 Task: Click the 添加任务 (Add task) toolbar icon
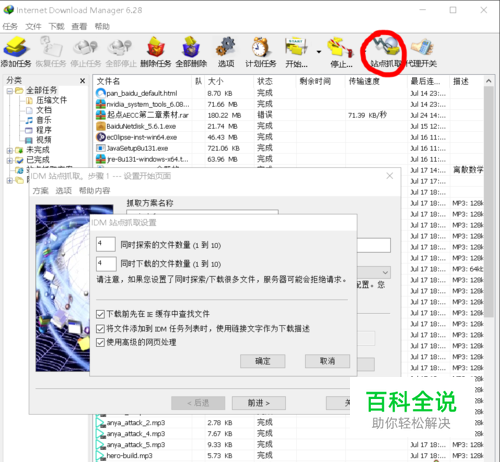pyautogui.click(x=15, y=52)
